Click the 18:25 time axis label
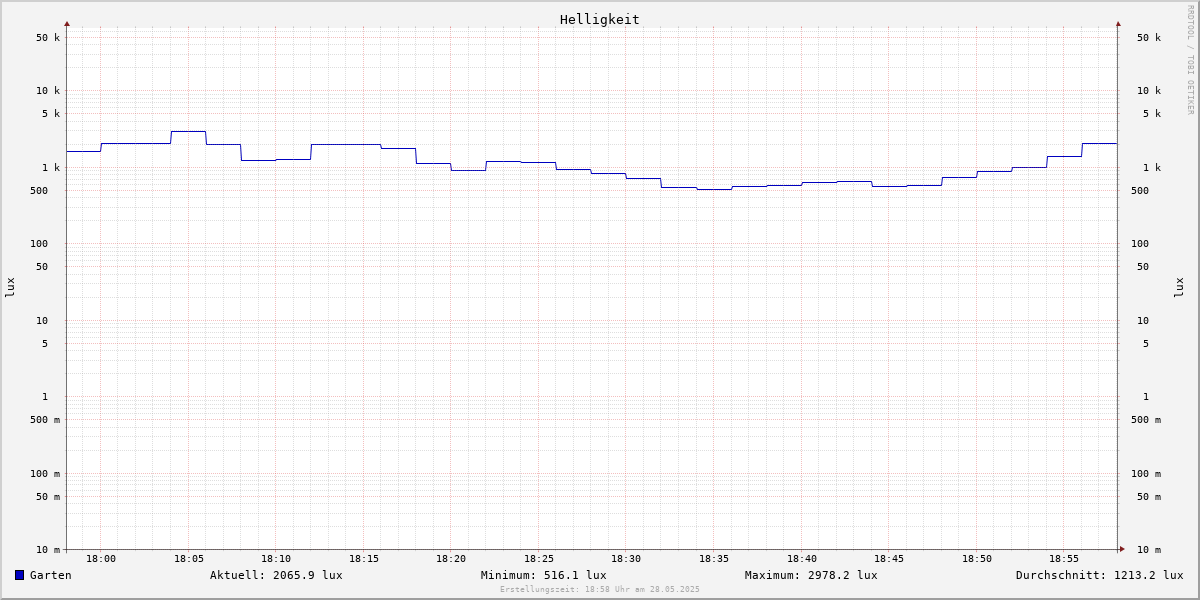 [539, 559]
